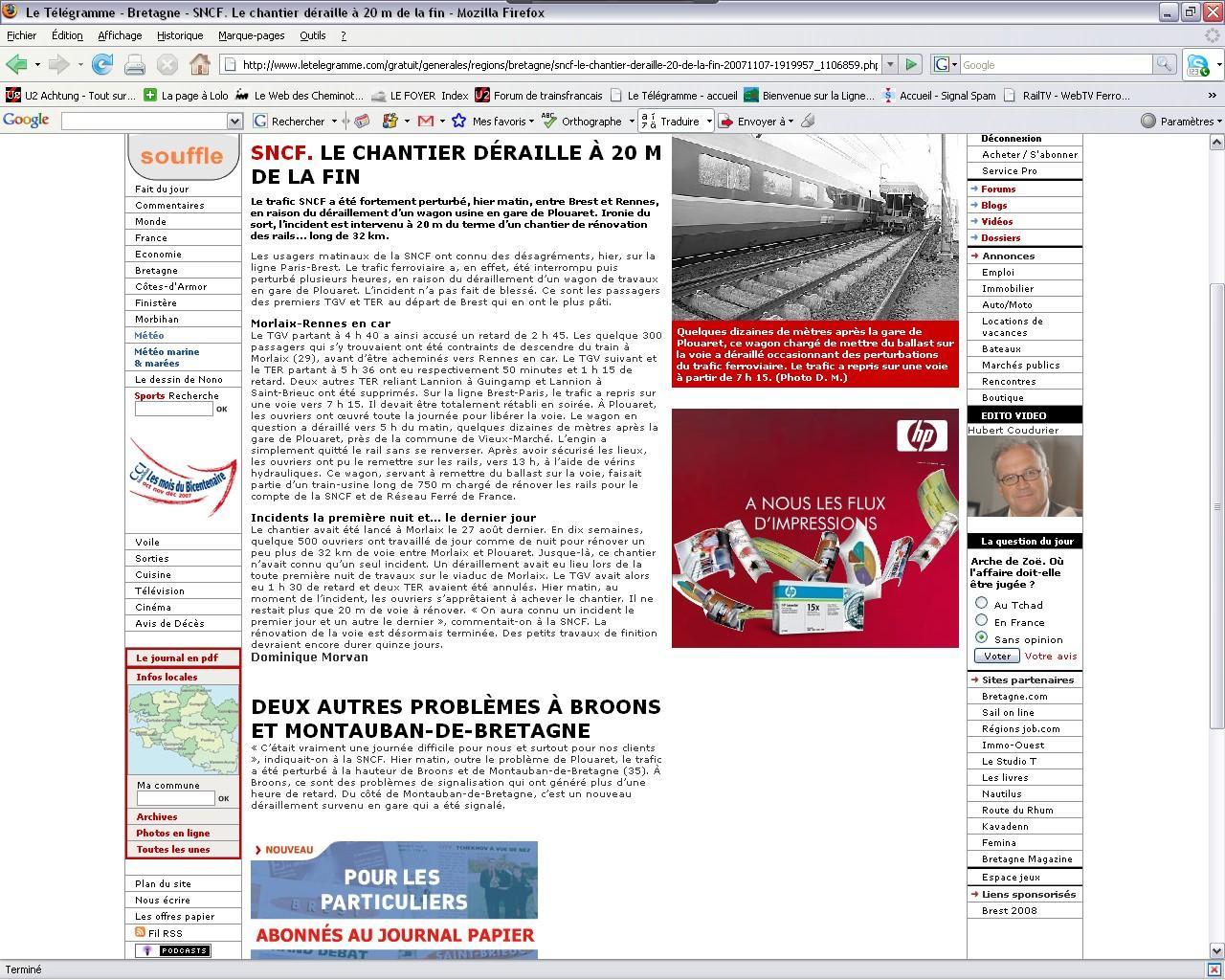Open the Fichier menu
1225x980 pixels.
tap(21, 35)
